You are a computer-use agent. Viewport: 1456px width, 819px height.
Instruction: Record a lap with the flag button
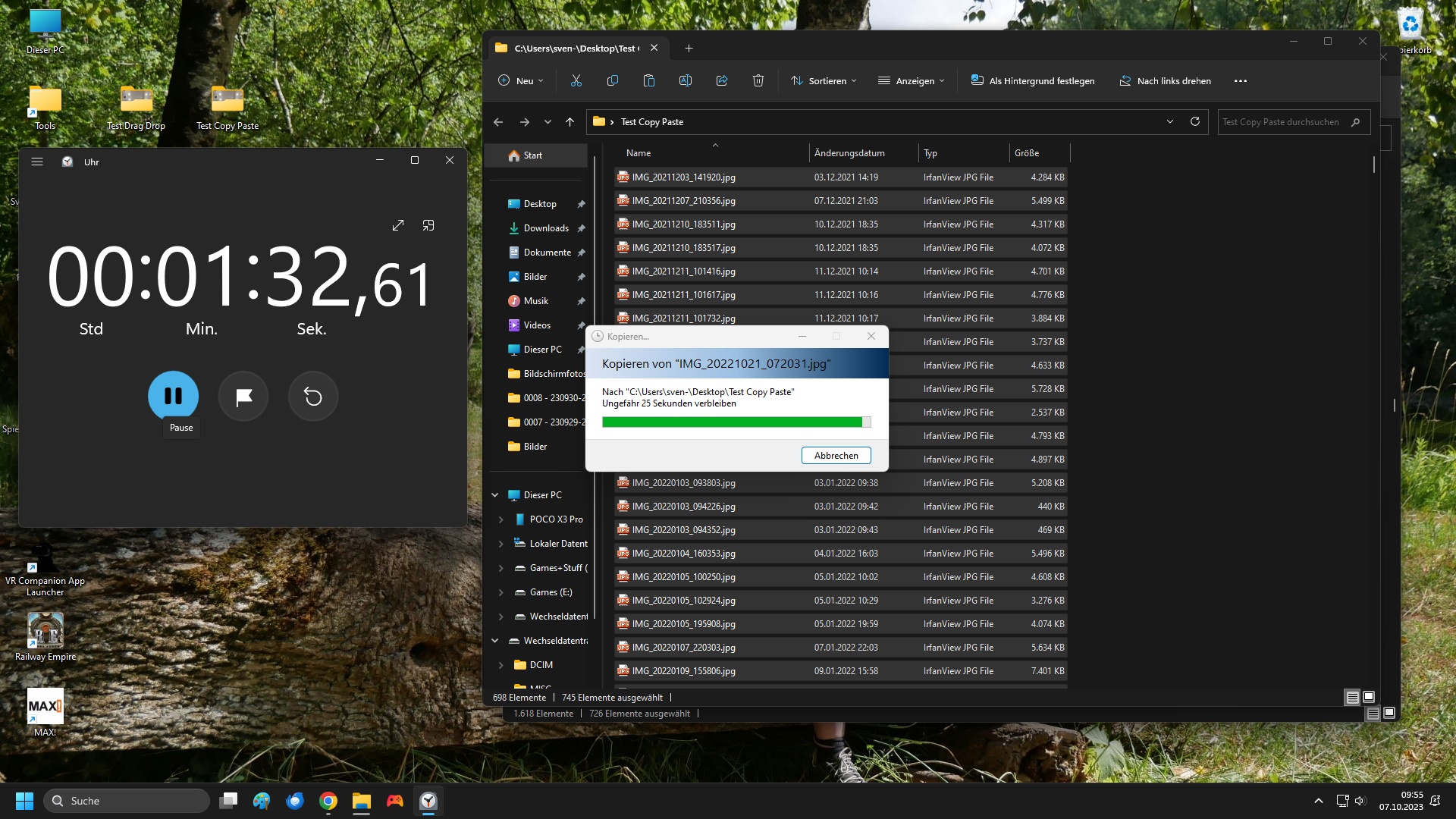(243, 397)
